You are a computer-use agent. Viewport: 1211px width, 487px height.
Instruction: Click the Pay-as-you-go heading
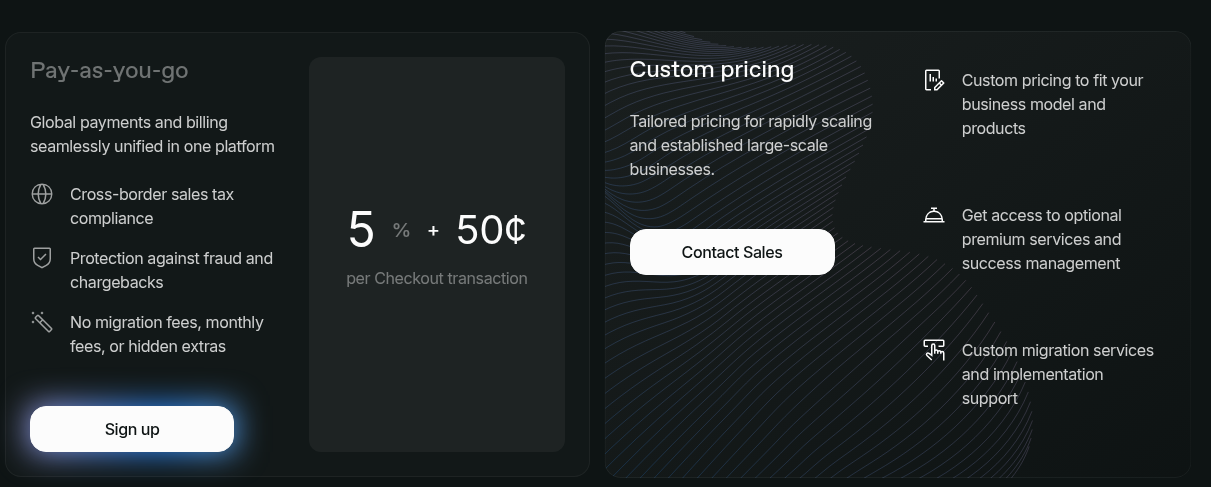109,70
